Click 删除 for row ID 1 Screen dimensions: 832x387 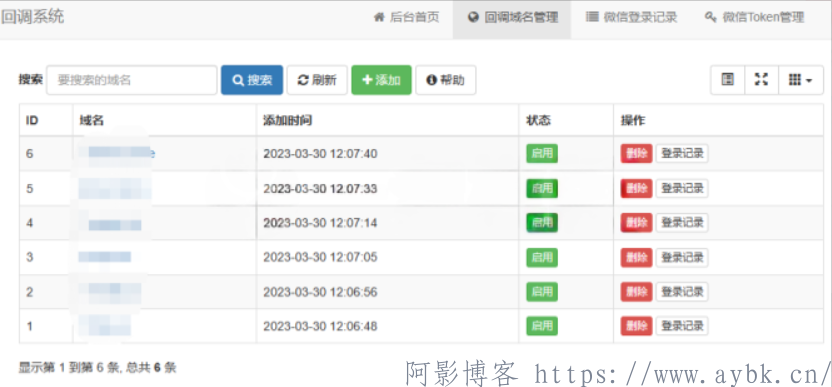click(636, 325)
